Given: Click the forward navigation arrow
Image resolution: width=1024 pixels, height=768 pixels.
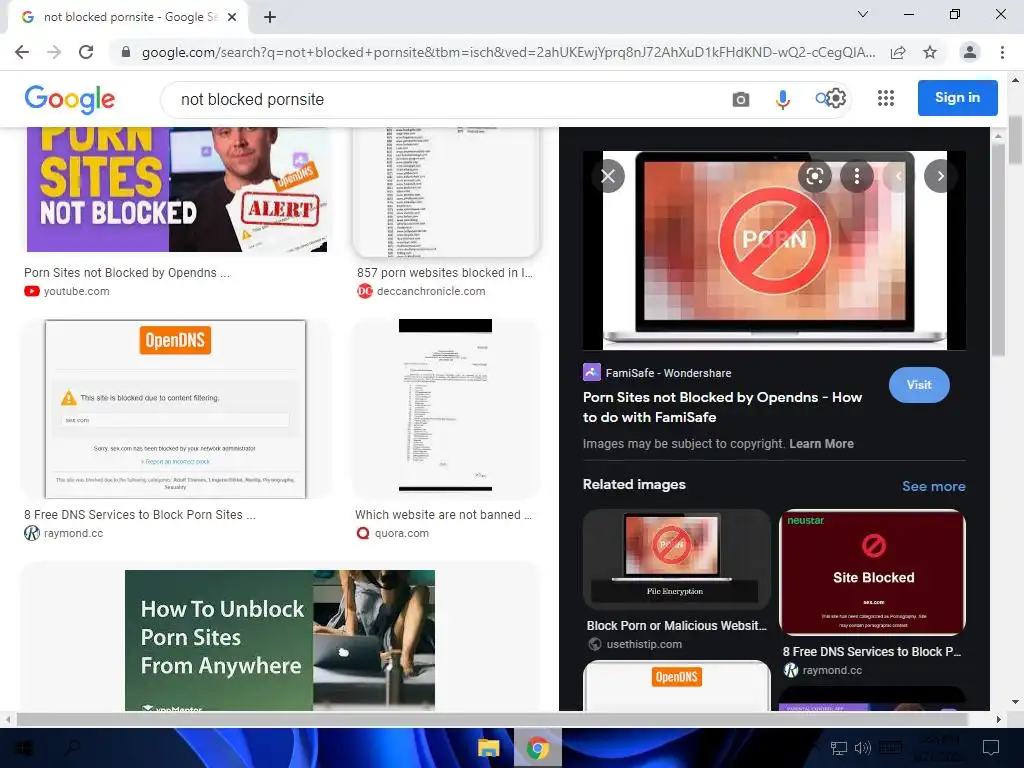Looking at the screenshot, I should [x=54, y=52].
